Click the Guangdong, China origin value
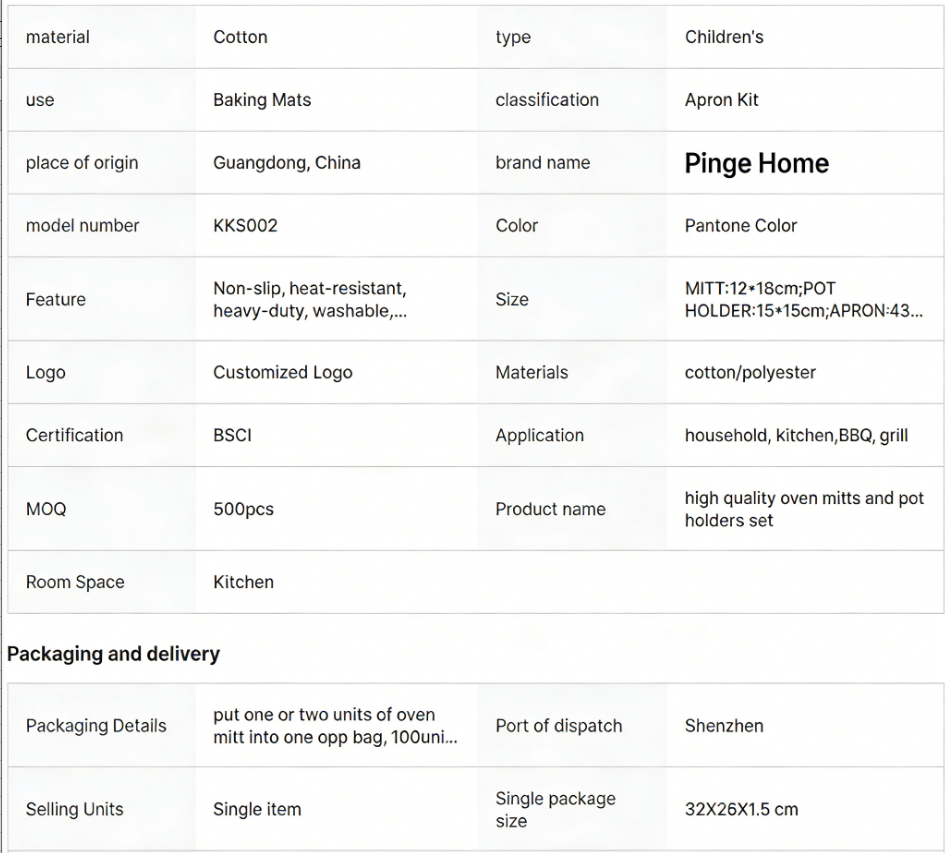Image resolution: width=946 pixels, height=853 pixels. coord(287,162)
